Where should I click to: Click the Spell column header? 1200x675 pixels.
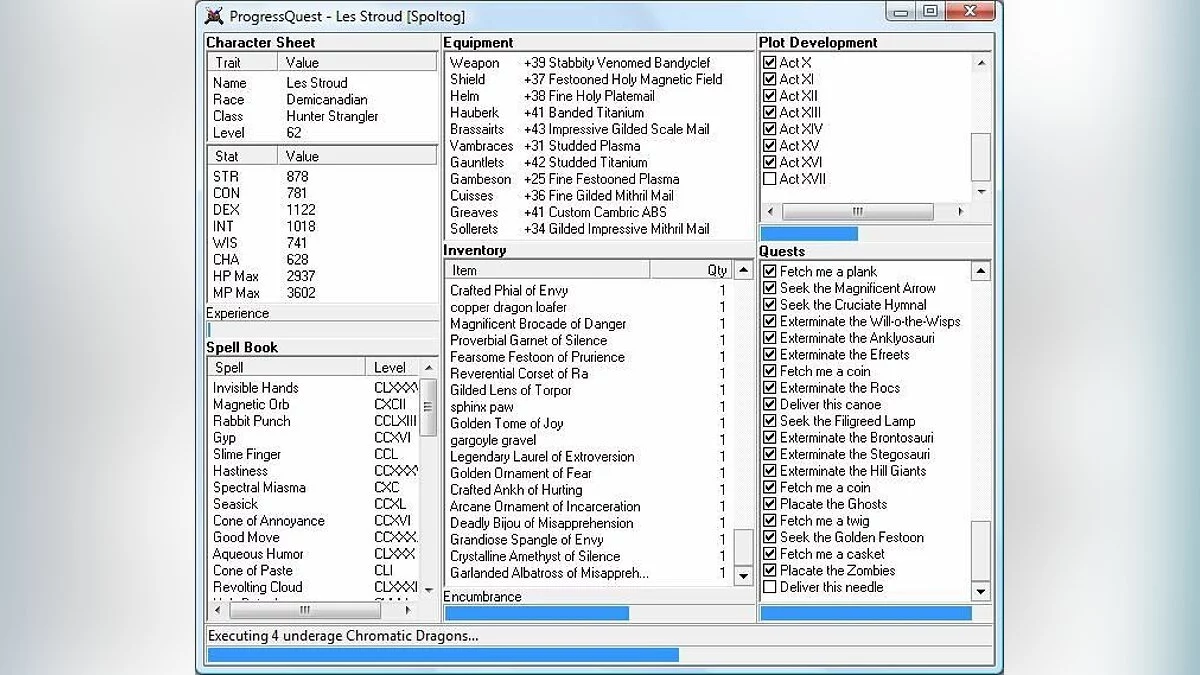coord(286,368)
